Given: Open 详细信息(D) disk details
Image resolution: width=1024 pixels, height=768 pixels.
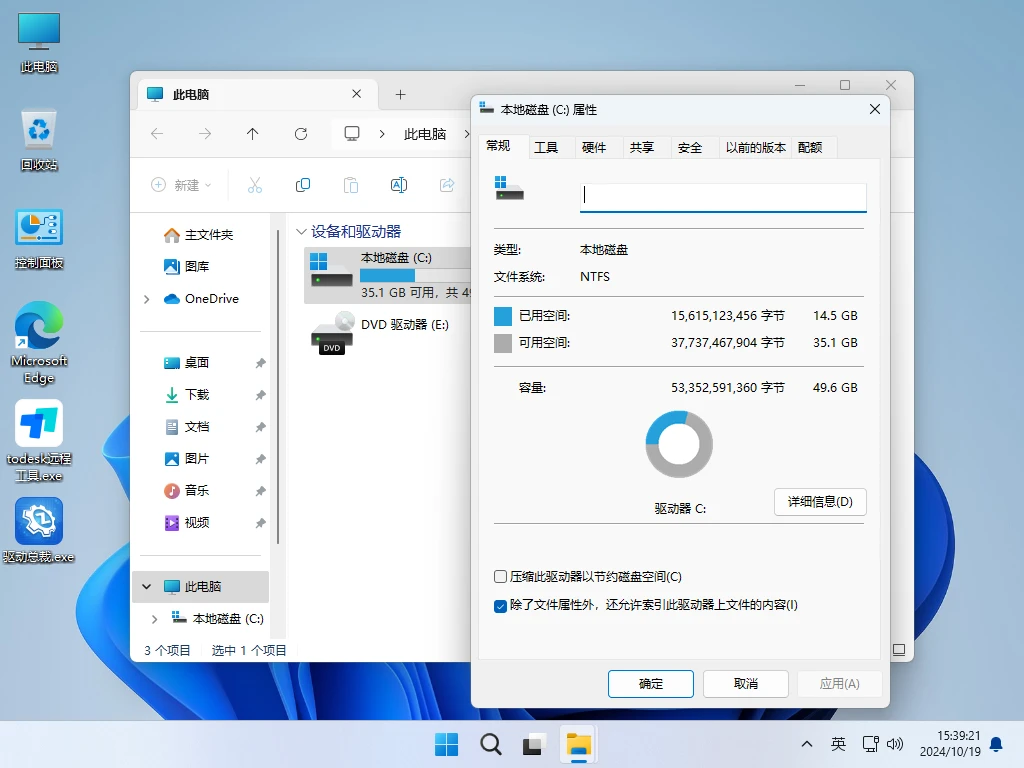Looking at the screenshot, I should tap(820, 502).
